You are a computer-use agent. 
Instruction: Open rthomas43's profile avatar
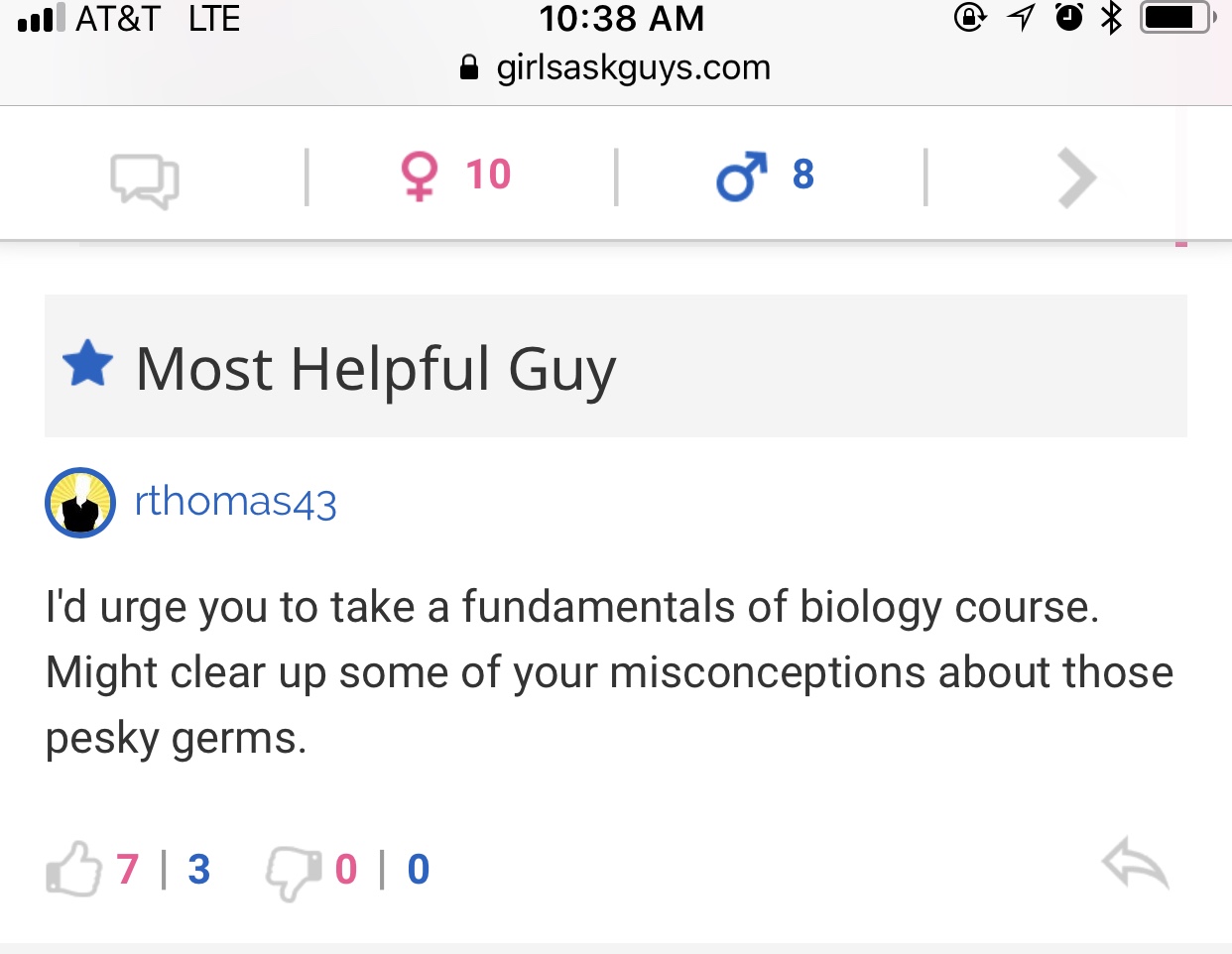pyautogui.click(x=80, y=503)
